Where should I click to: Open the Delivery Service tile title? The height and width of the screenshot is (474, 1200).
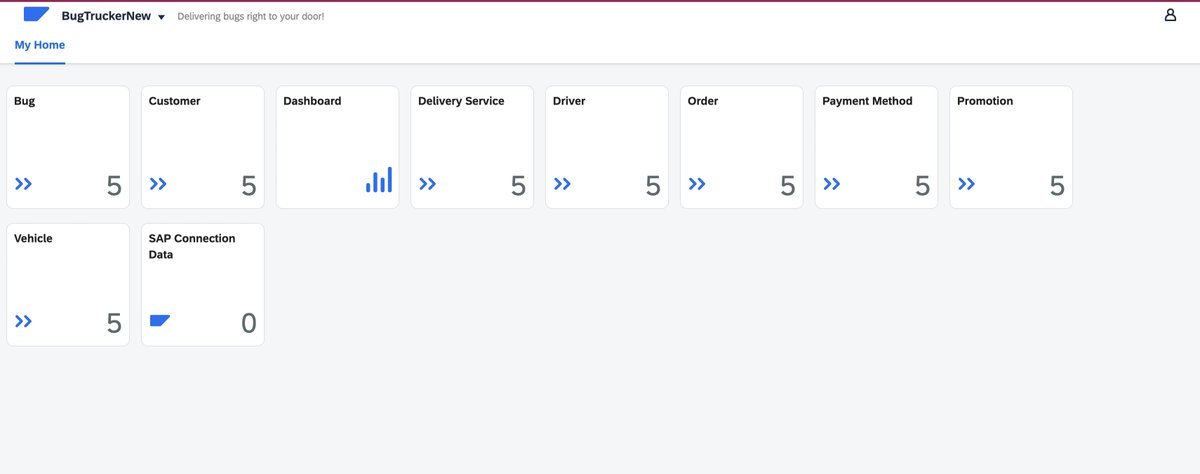point(461,101)
